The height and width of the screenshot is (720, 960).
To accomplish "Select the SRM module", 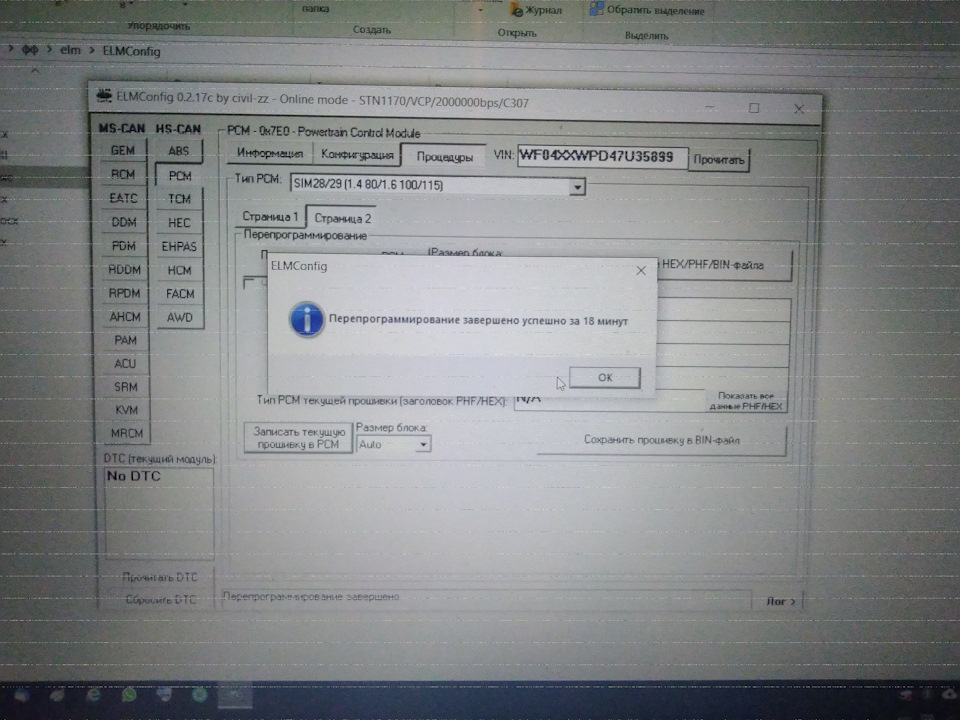I will click(126, 387).
